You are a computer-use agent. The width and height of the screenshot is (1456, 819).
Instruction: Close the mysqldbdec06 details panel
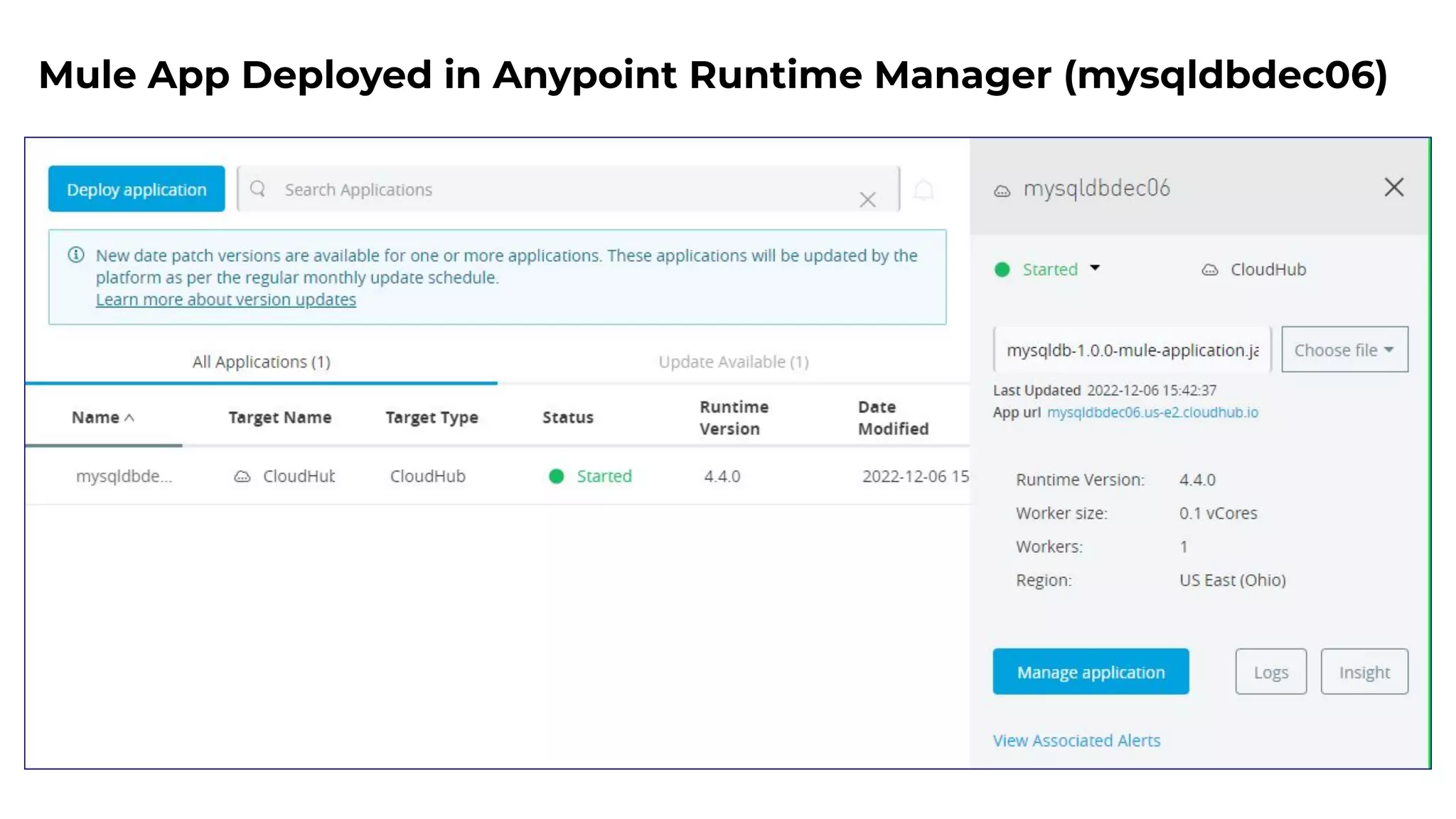pos(1393,188)
